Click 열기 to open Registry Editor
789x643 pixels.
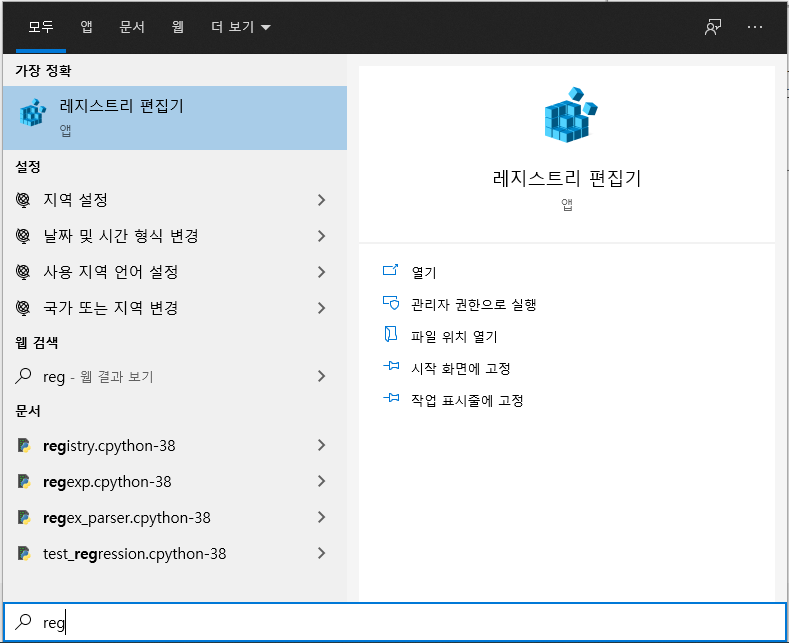[x=424, y=272]
